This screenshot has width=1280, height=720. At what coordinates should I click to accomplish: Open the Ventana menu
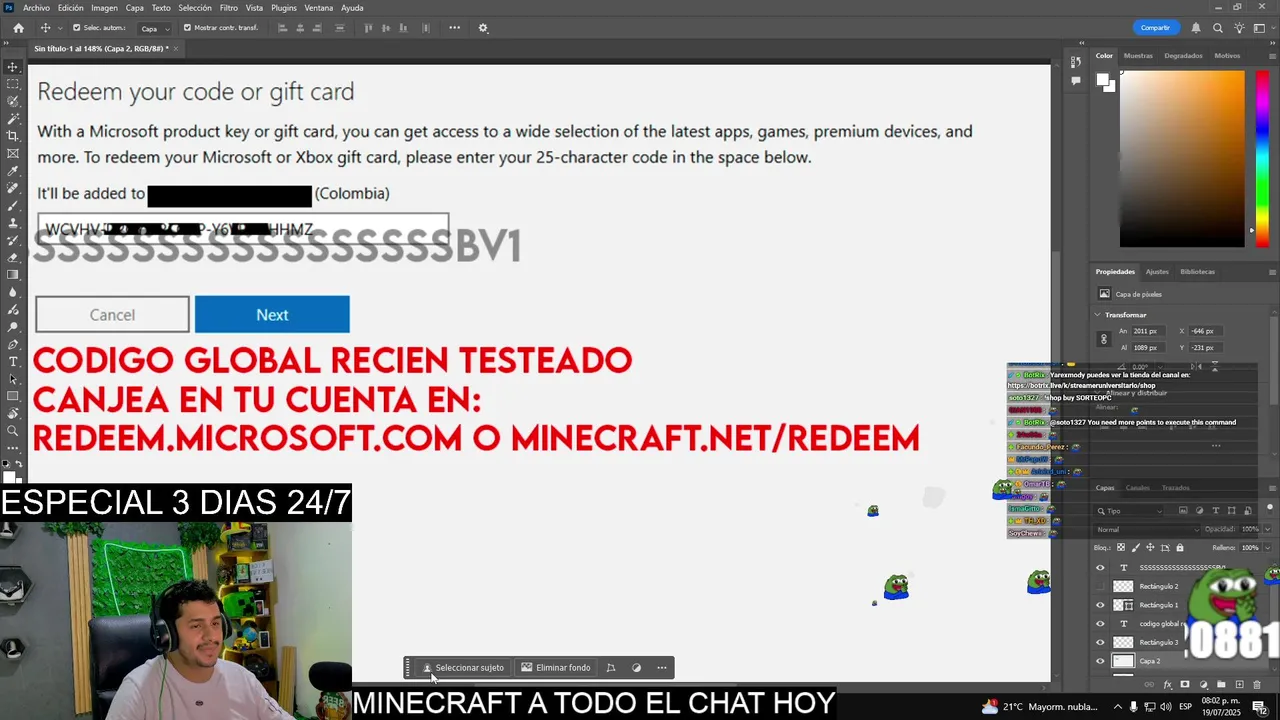point(319,8)
